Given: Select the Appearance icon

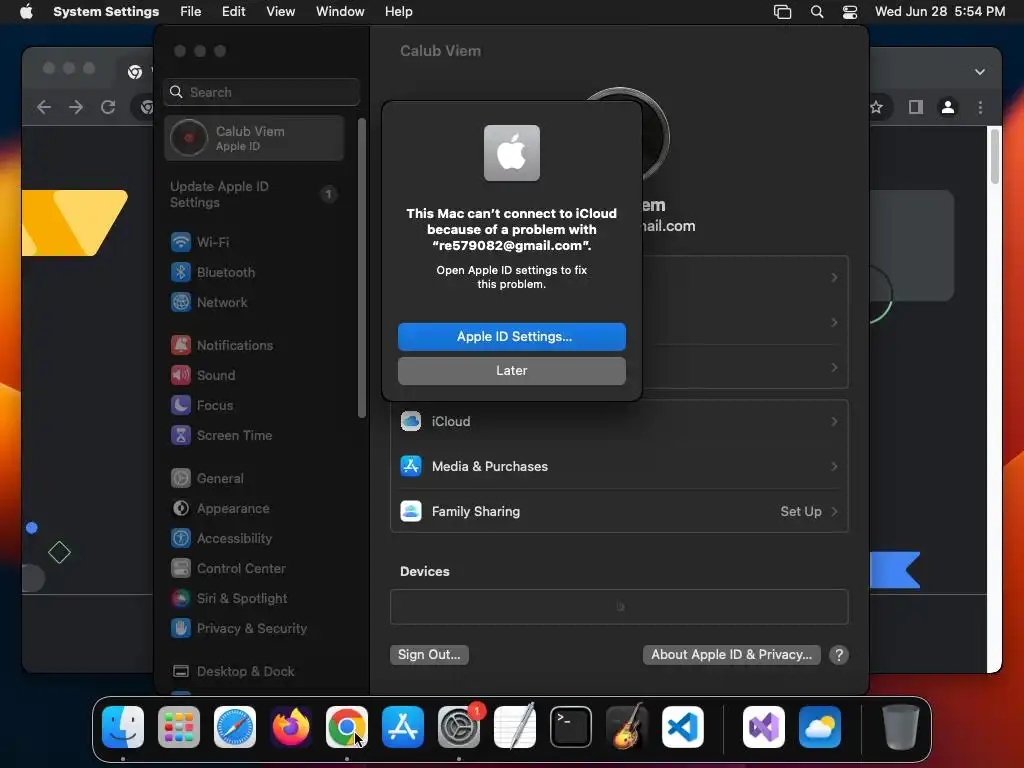Looking at the screenshot, I should (x=181, y=509).
